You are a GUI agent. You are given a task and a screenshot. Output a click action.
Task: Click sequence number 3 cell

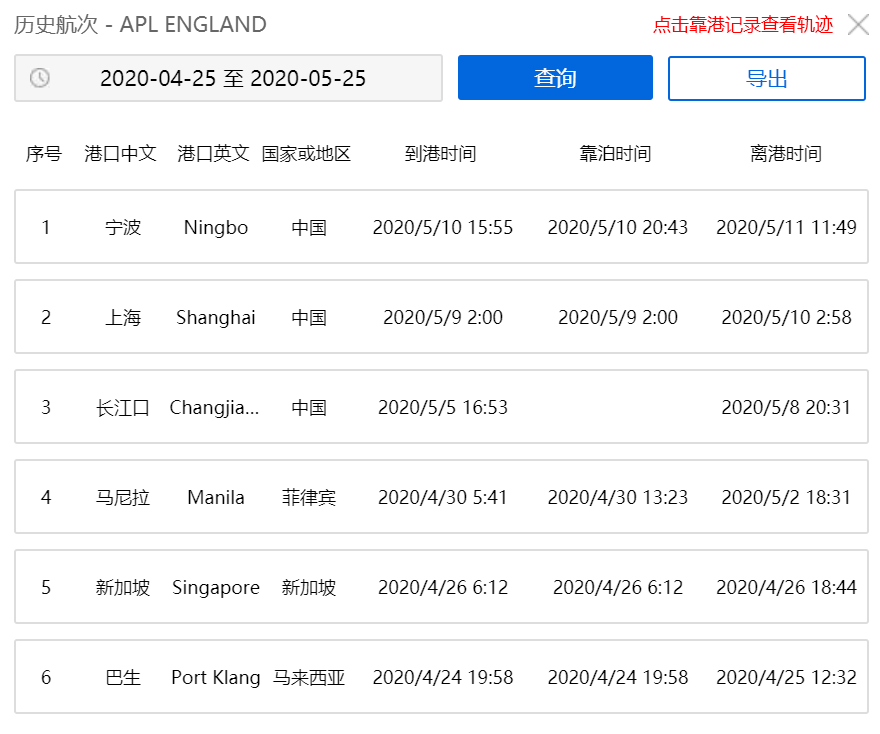(46, 407)
